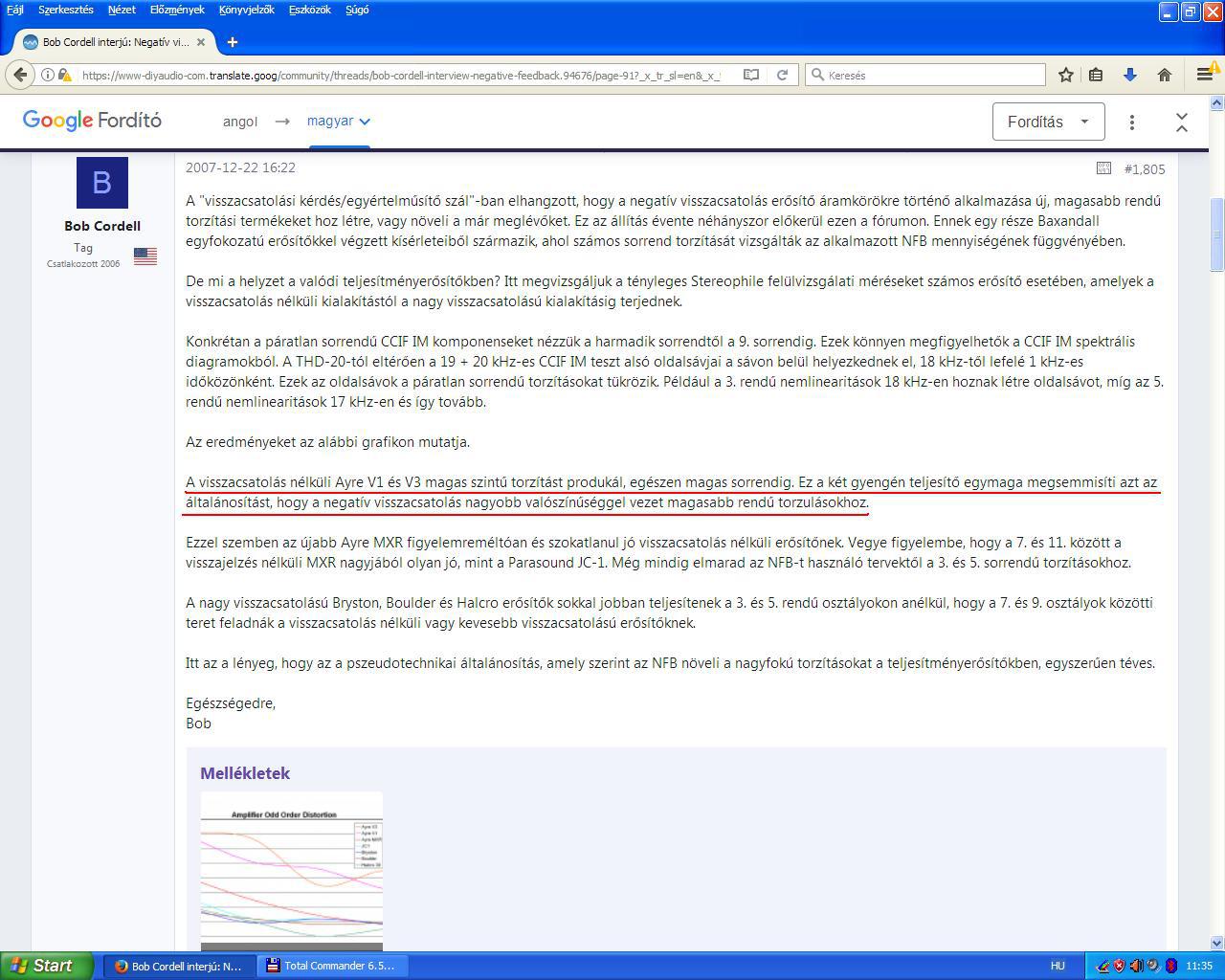Open the Fájl menu

[x=15, y=10]
